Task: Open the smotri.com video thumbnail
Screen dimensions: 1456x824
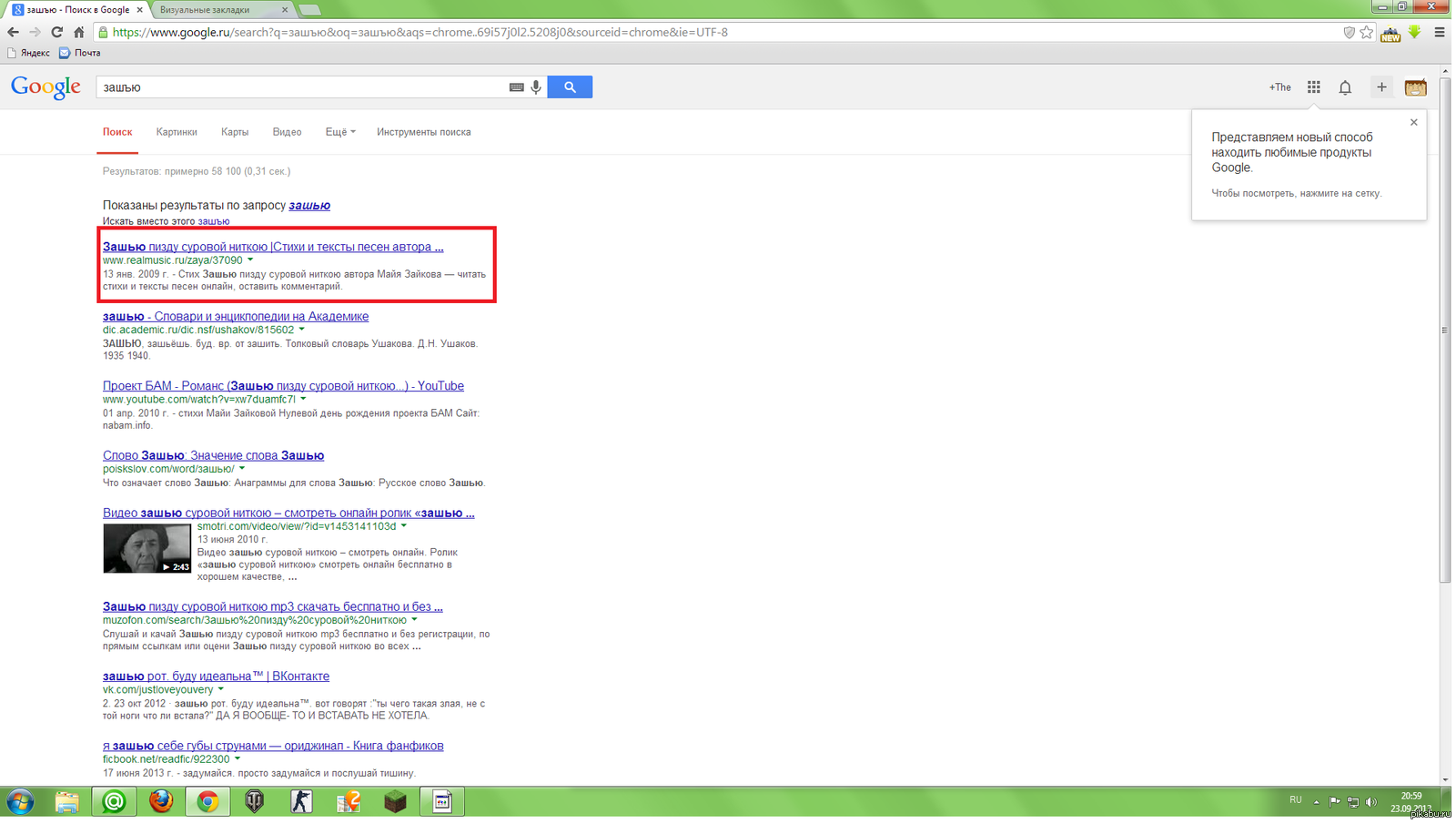Action: tap(147, 548)
